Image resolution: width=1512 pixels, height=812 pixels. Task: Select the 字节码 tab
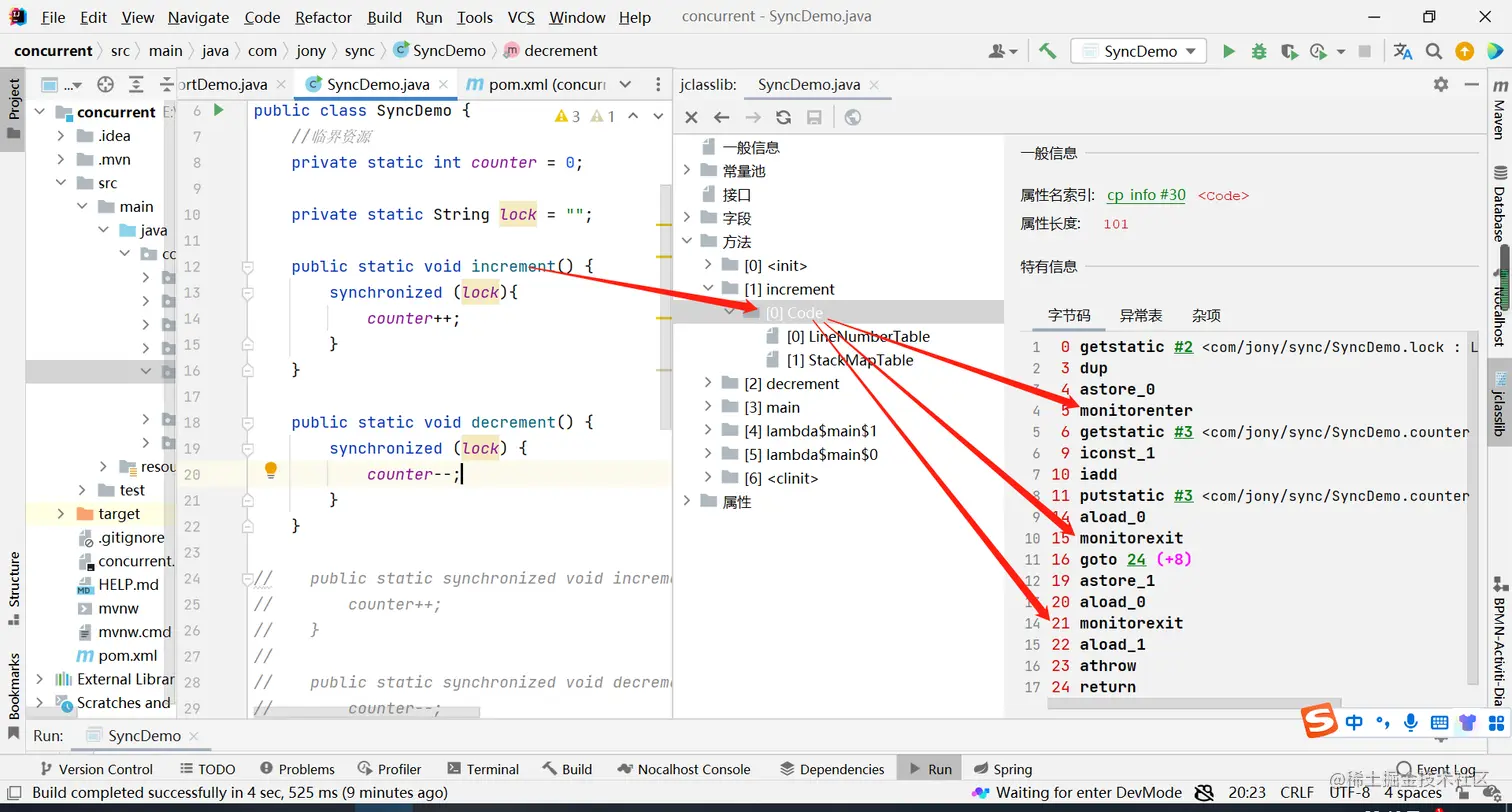[1069, 315]
